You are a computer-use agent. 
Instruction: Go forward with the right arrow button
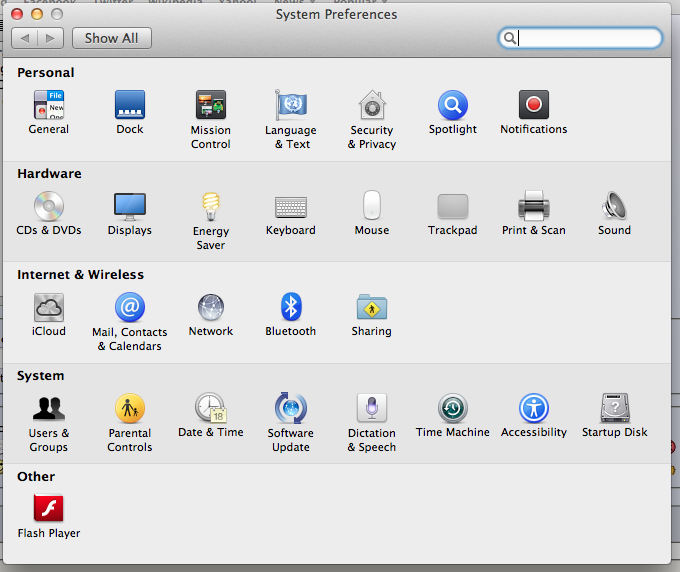click(50, 38)
